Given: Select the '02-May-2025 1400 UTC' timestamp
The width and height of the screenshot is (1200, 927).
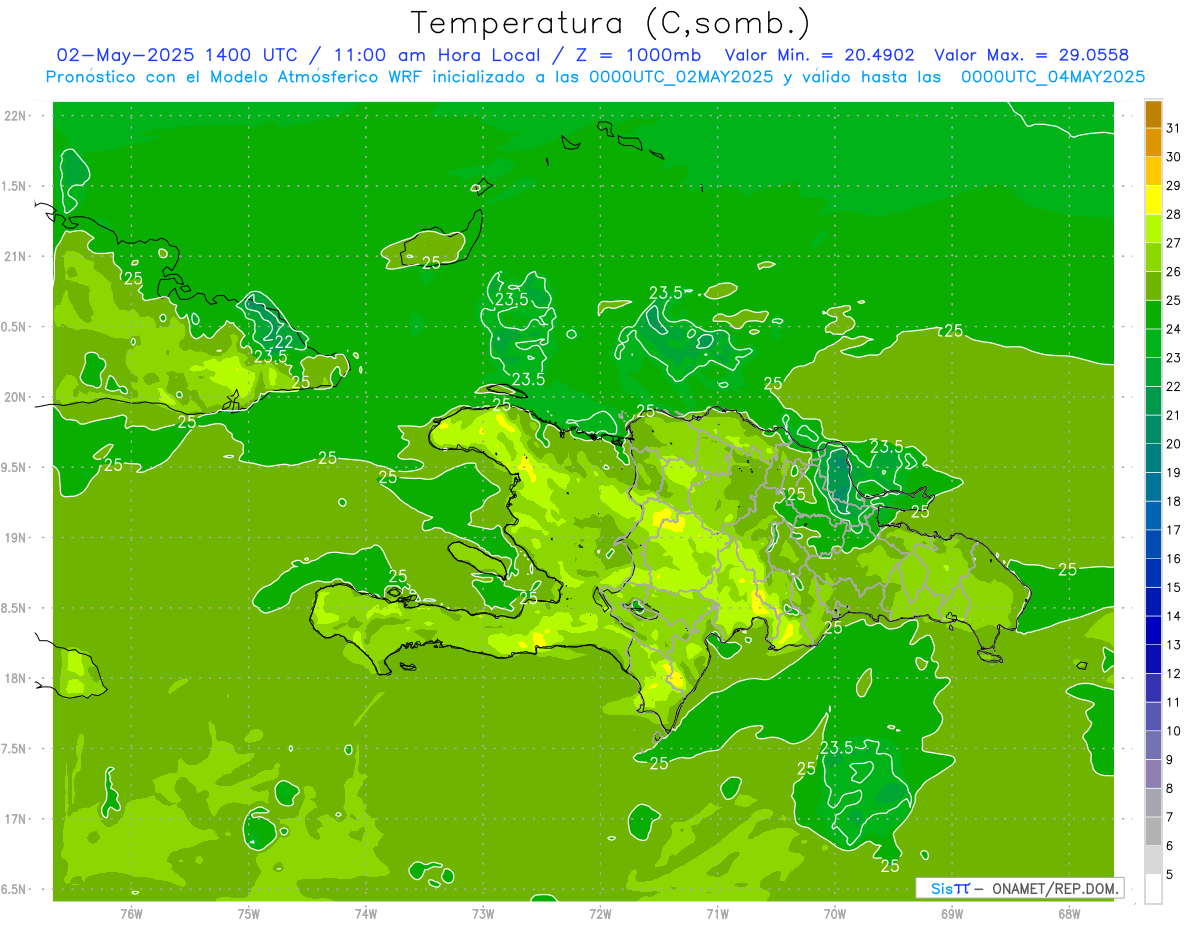Looking at the screenshot, I should tap(178, 55).
